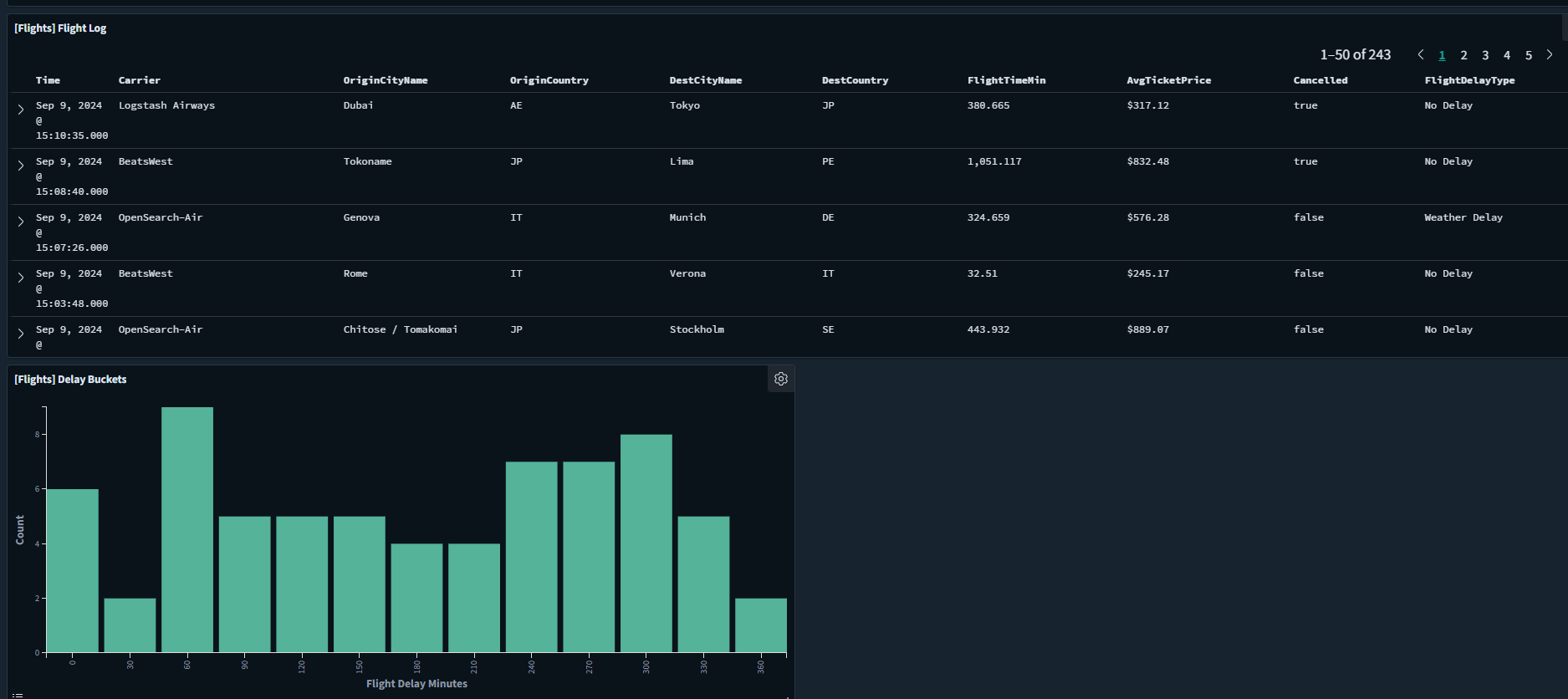Click the Carrier column header

tap(139, 80)
